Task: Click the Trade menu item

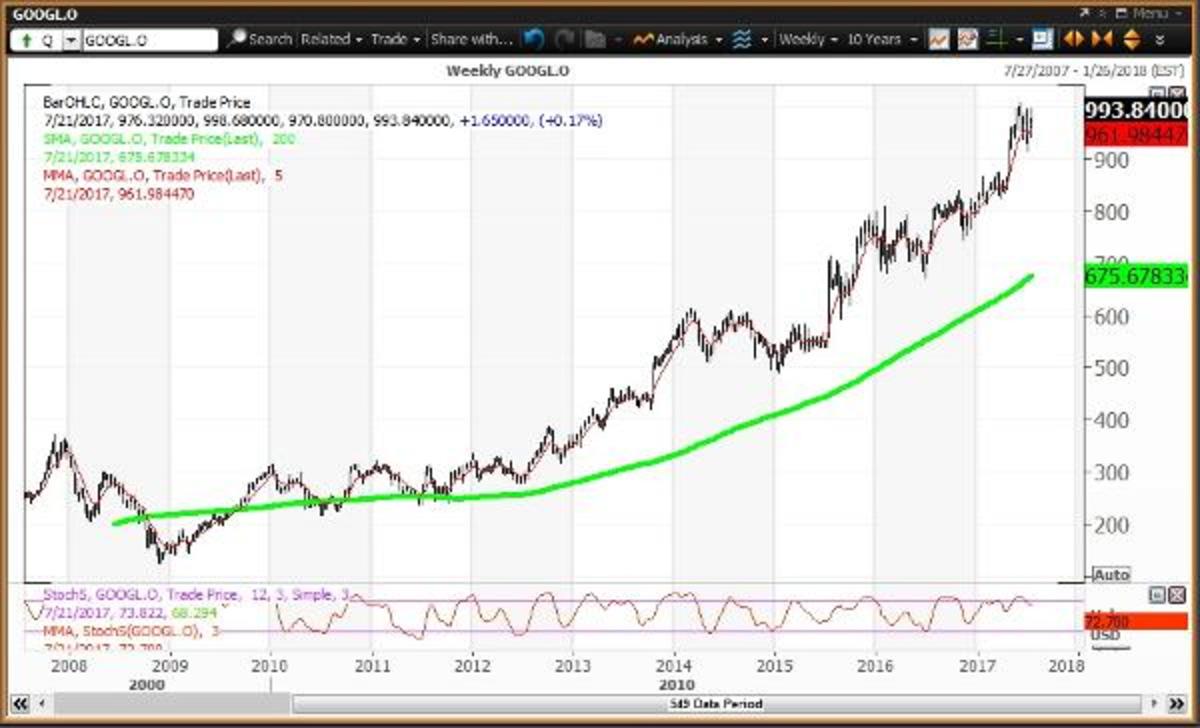Action: point(390,39)
